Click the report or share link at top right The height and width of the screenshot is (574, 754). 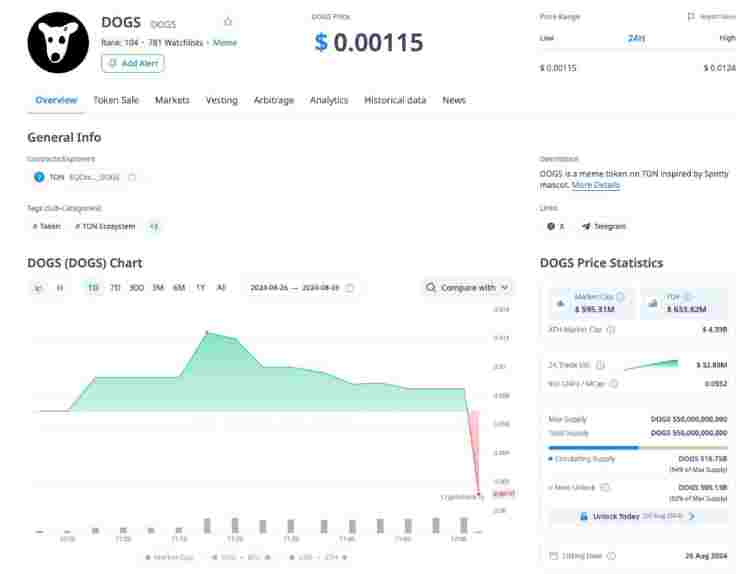(712, 17)
